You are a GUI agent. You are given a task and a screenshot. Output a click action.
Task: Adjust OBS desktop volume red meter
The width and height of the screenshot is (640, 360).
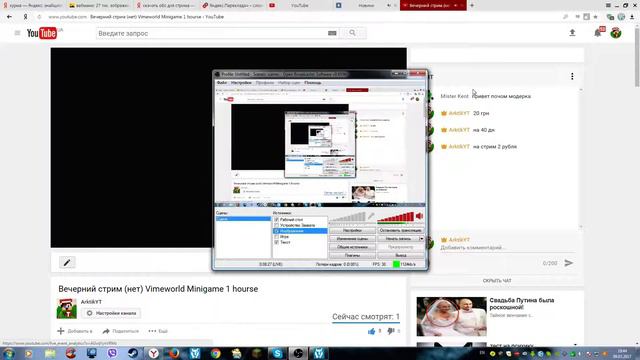tap(396, 218)
